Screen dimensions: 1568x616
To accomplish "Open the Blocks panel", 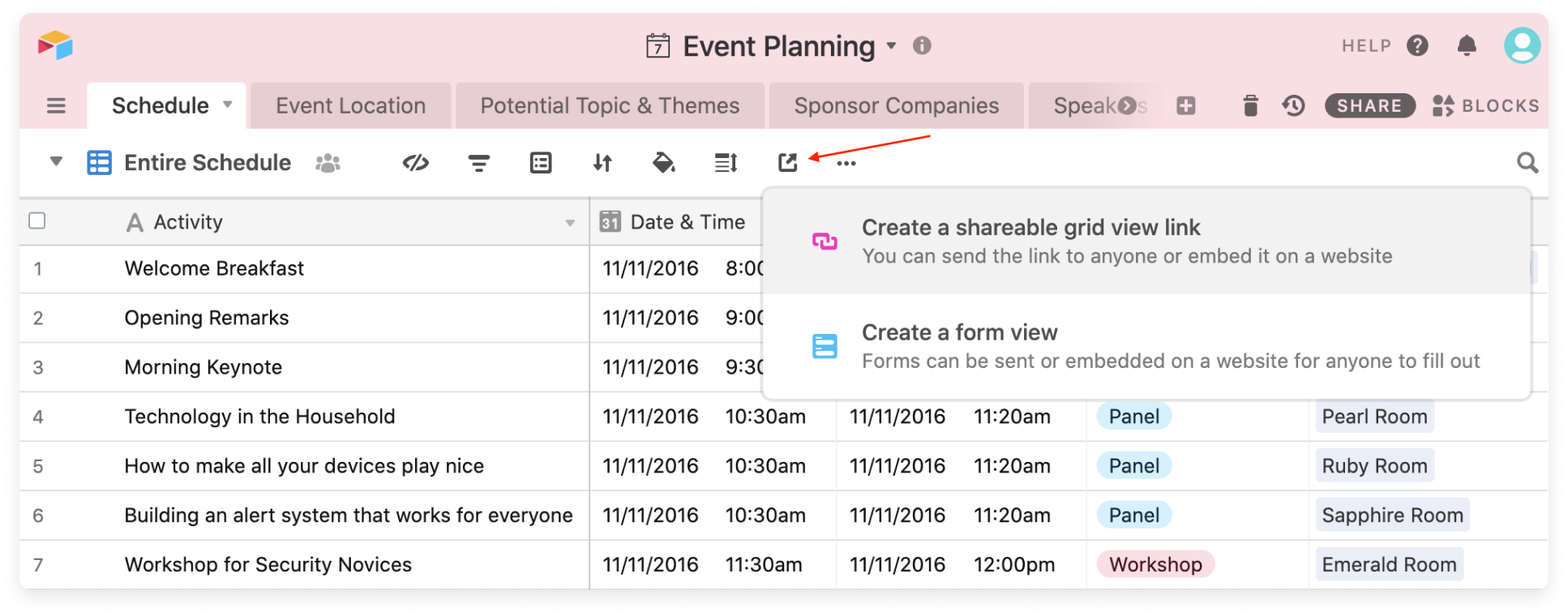I will point(1484,105).
